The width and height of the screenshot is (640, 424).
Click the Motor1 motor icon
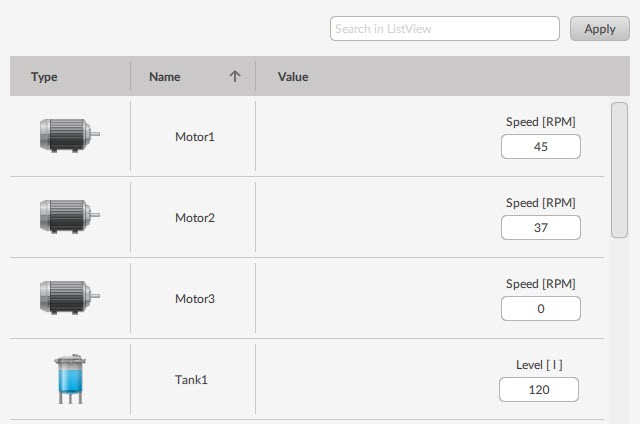pos(69,136)
